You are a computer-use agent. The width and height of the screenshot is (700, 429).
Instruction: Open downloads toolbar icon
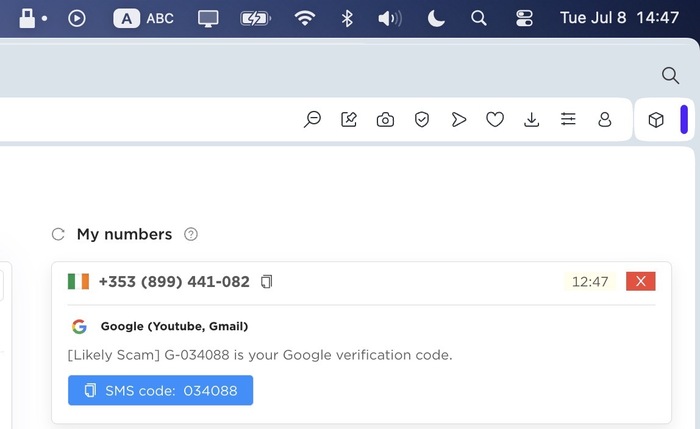pos(532,120)
